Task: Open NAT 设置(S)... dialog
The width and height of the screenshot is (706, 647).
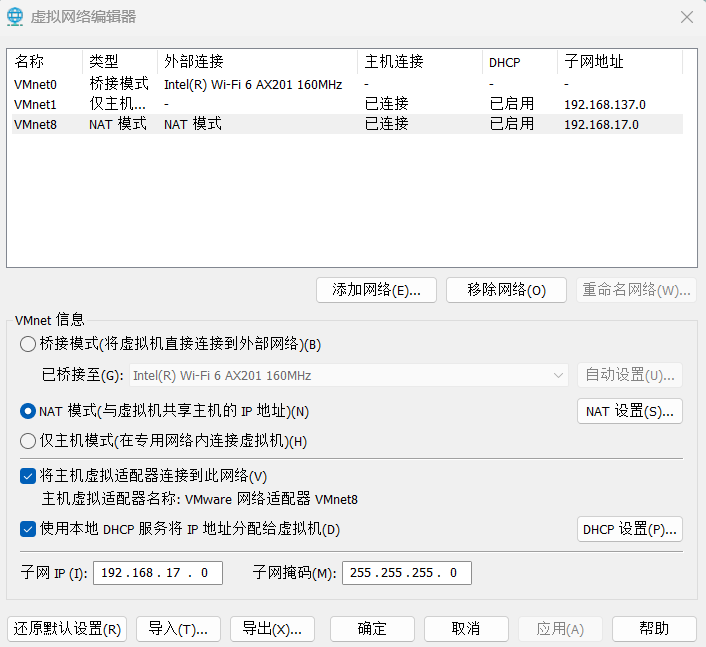Action: pos(629,411)
